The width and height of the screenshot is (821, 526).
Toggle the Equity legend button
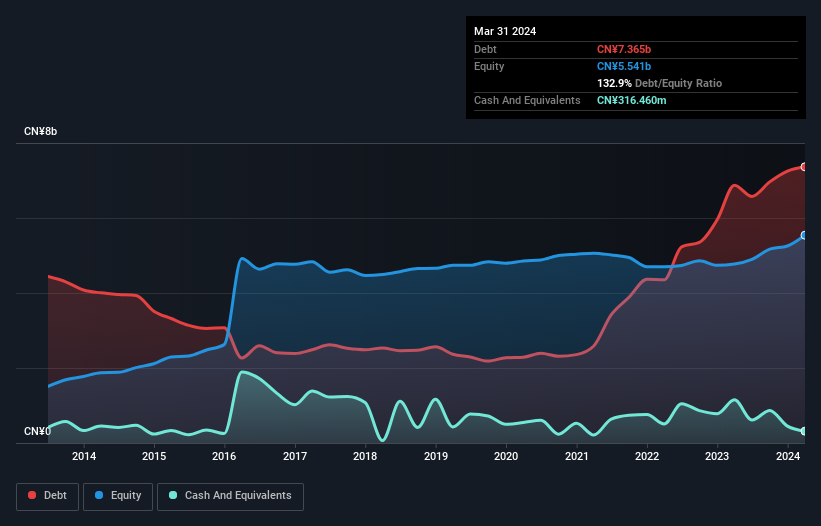(118, 496)
